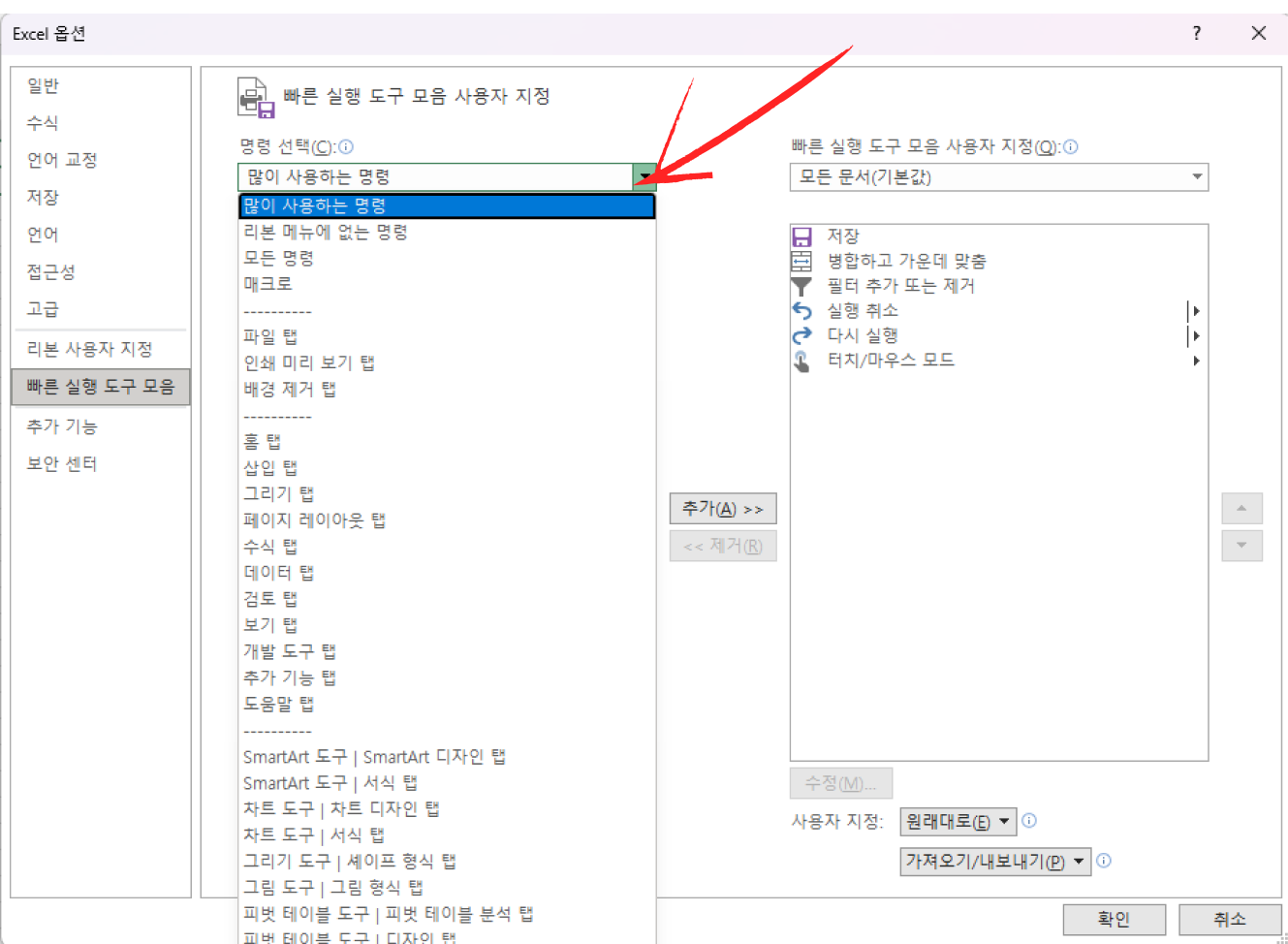
Task: Open 수식 category in left sidebar
Action: coord(101,123)
